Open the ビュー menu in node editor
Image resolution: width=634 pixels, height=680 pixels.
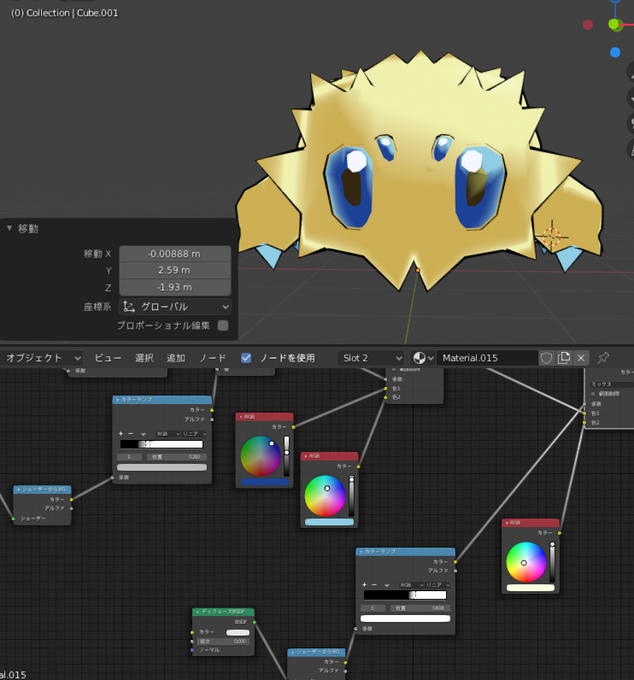(x=108, y=358)
